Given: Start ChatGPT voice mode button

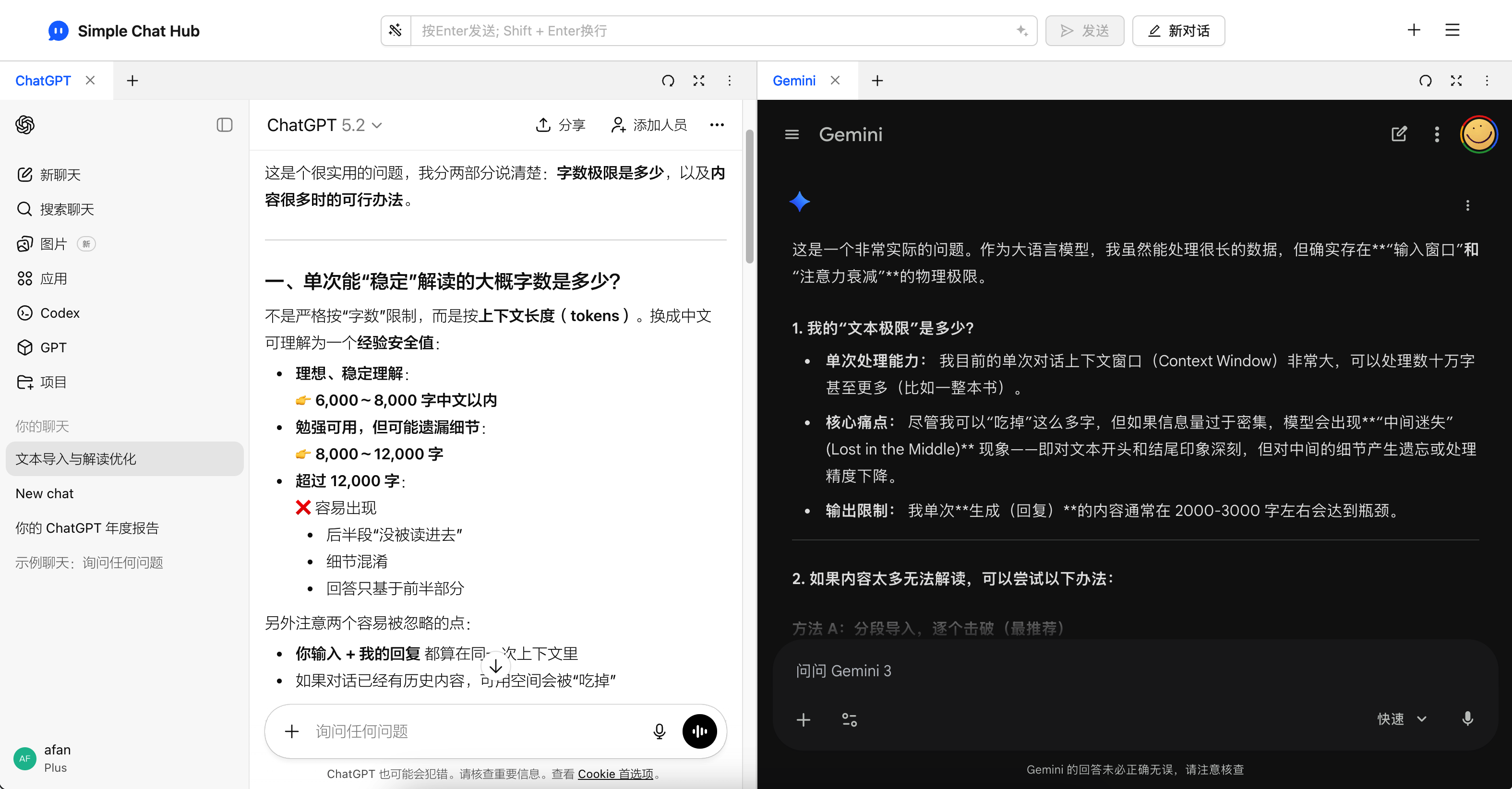Looking at the screenshot, I should [x=699, y=731].
